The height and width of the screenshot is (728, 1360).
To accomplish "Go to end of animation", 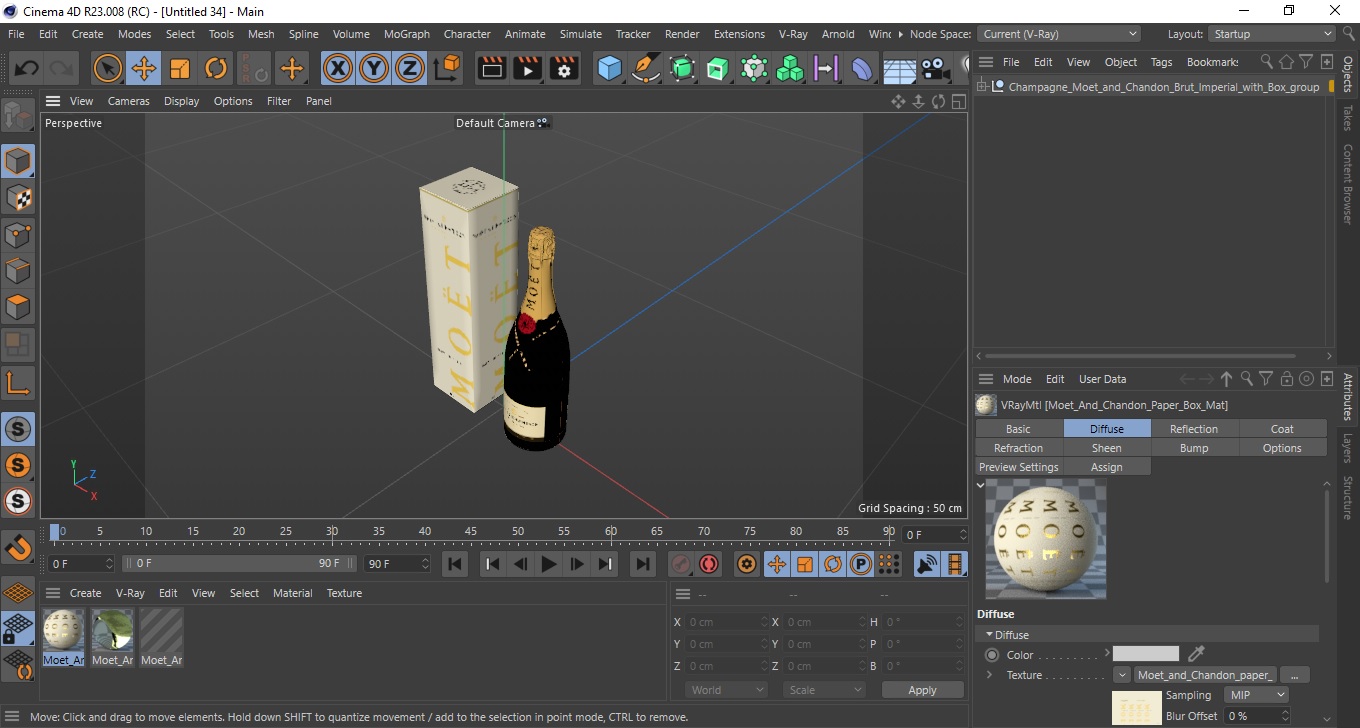I will pos(643,564).
